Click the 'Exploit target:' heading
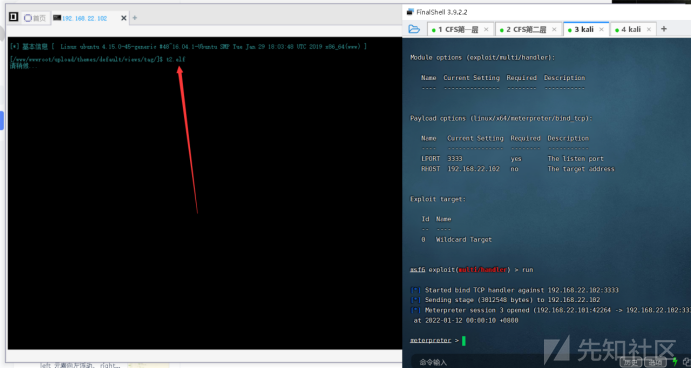Image resolution: width=692 pixels, height=368 pixels. pyautogui.click(x=437, y=199)
